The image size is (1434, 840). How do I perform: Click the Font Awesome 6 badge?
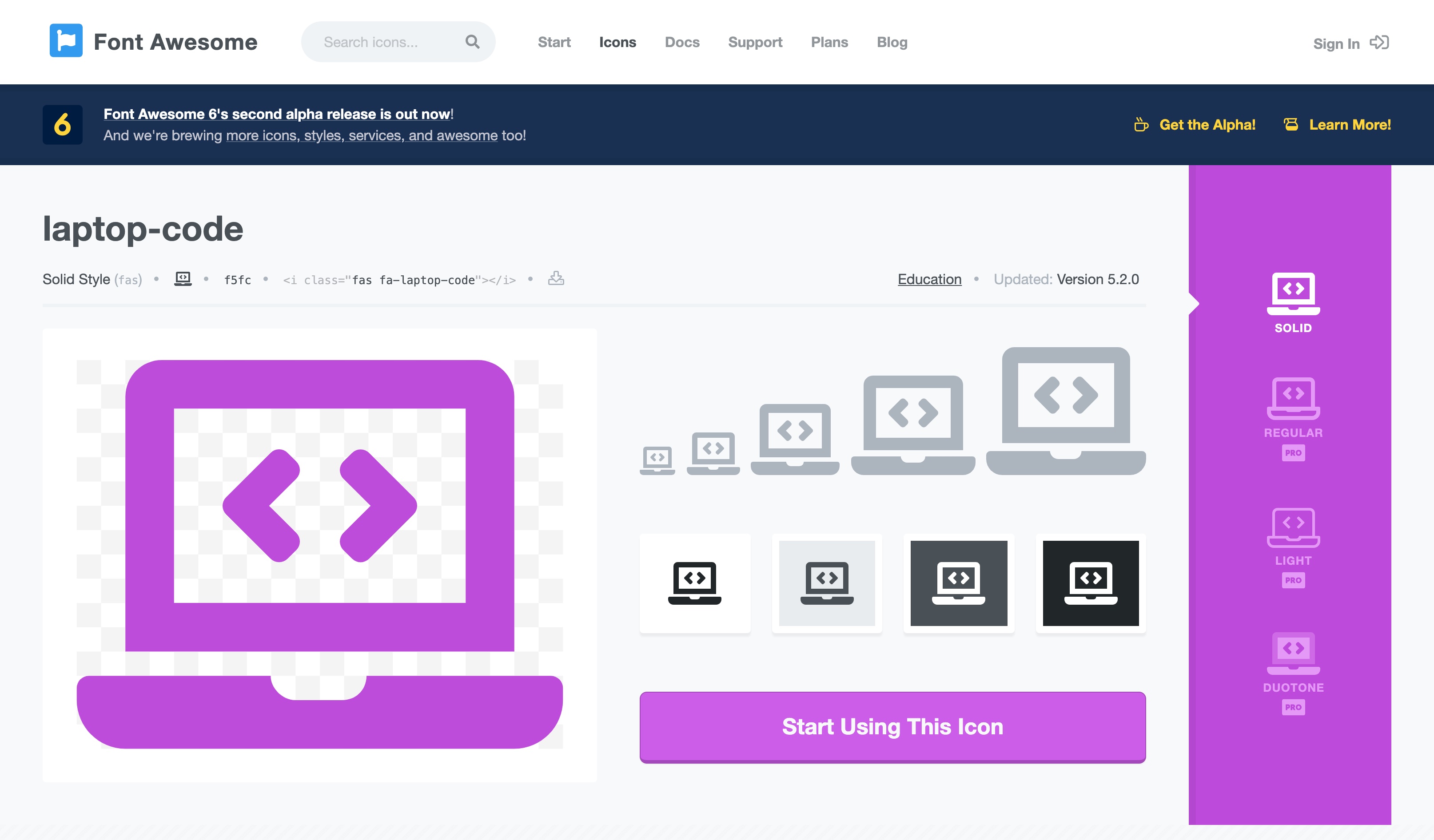63,125
